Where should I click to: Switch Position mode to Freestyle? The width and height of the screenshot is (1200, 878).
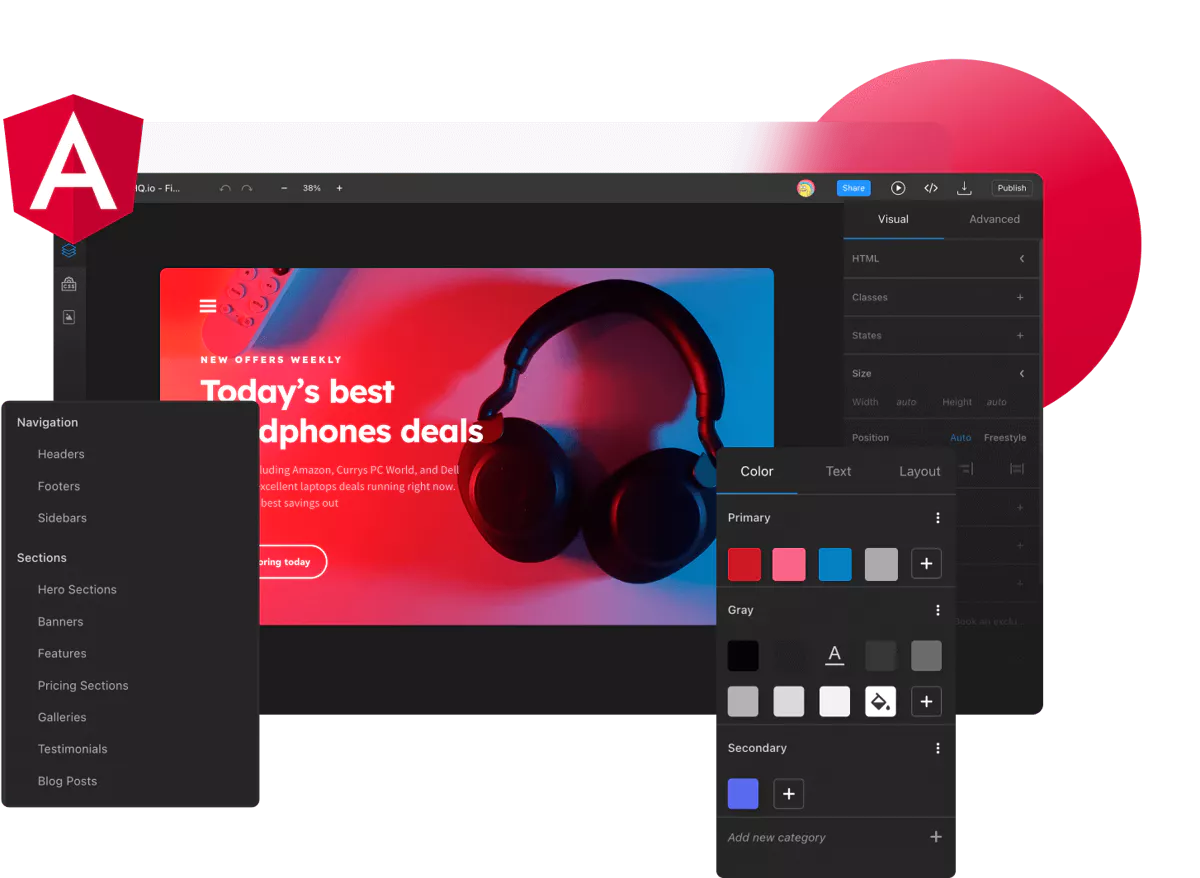point(1005,437)
